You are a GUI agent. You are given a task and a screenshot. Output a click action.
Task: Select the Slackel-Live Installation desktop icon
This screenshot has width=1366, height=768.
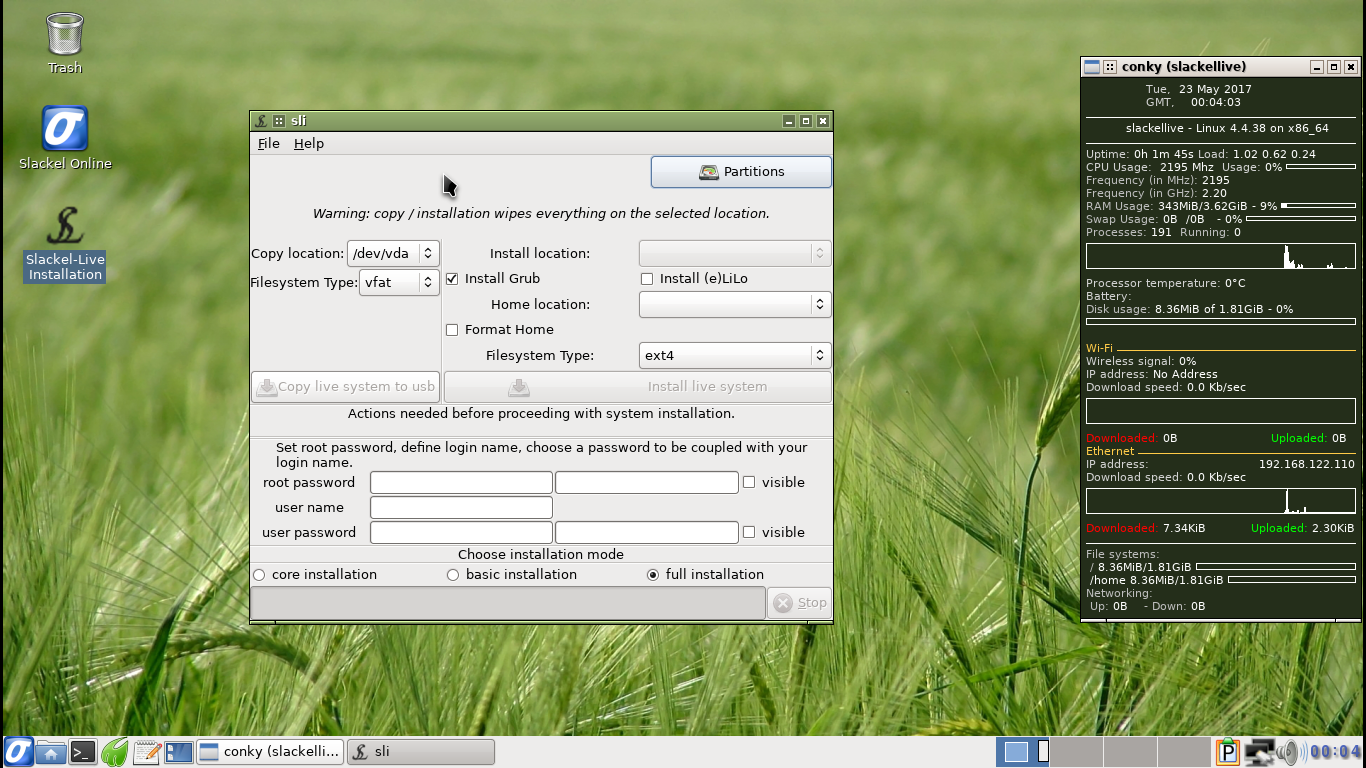tap(65, 243)
